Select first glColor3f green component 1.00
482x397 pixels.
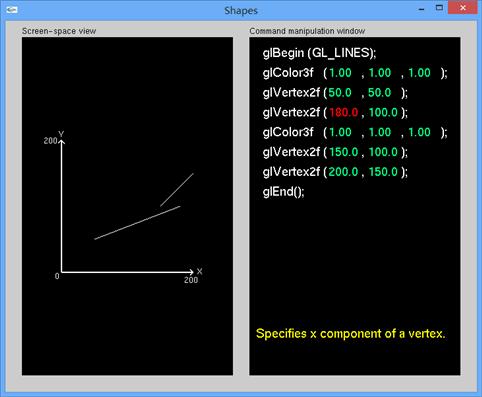380,73
